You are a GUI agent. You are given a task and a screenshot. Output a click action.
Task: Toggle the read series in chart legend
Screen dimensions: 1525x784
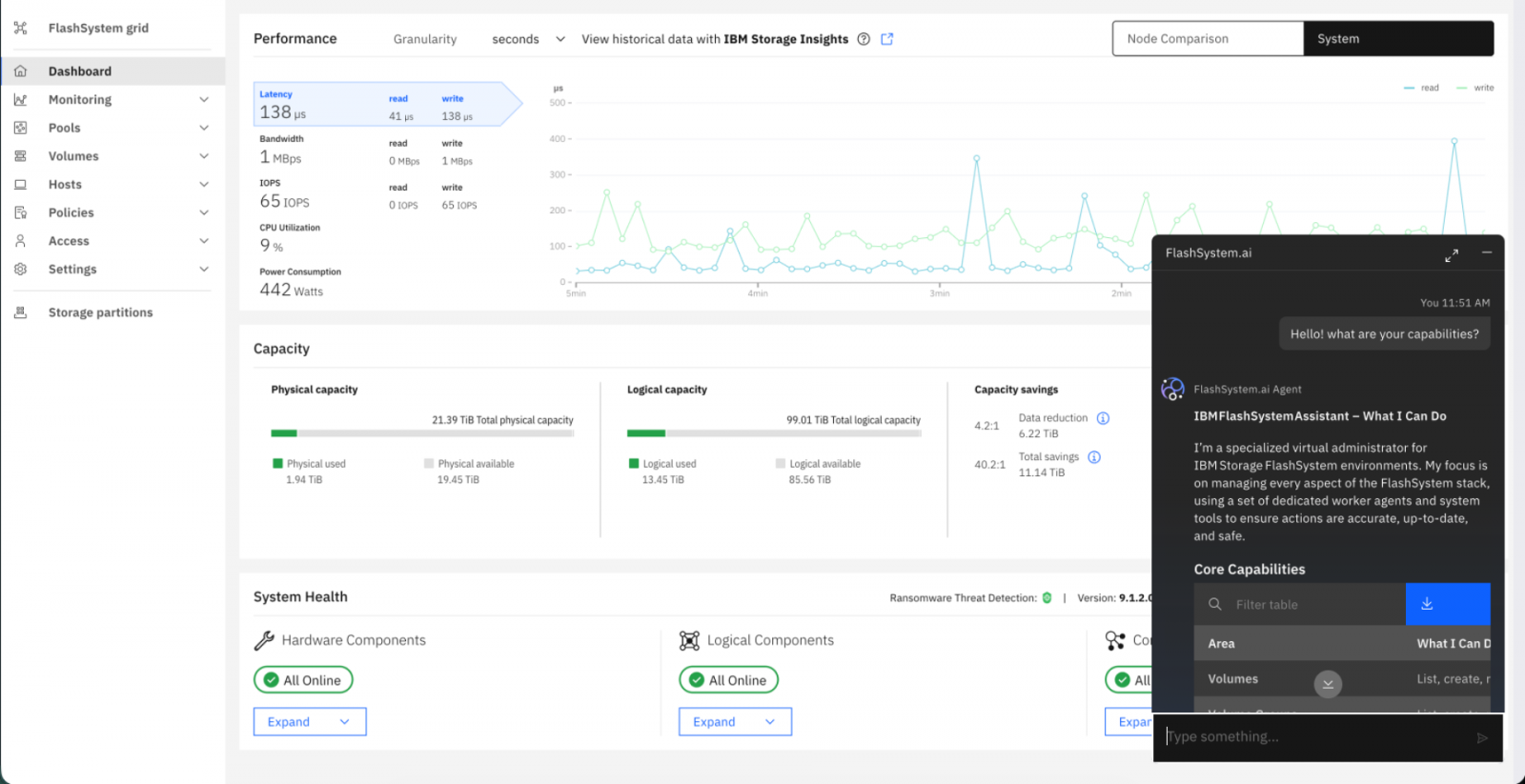[1421, 88]
